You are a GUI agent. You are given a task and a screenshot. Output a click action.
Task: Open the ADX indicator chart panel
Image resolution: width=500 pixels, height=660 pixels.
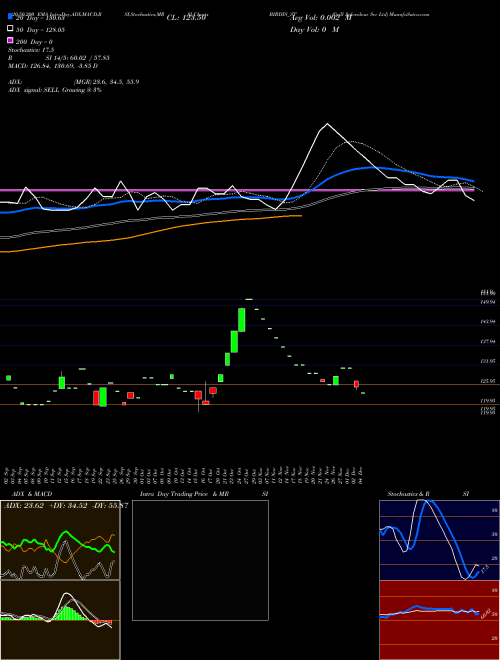click(x=60, y=540)
